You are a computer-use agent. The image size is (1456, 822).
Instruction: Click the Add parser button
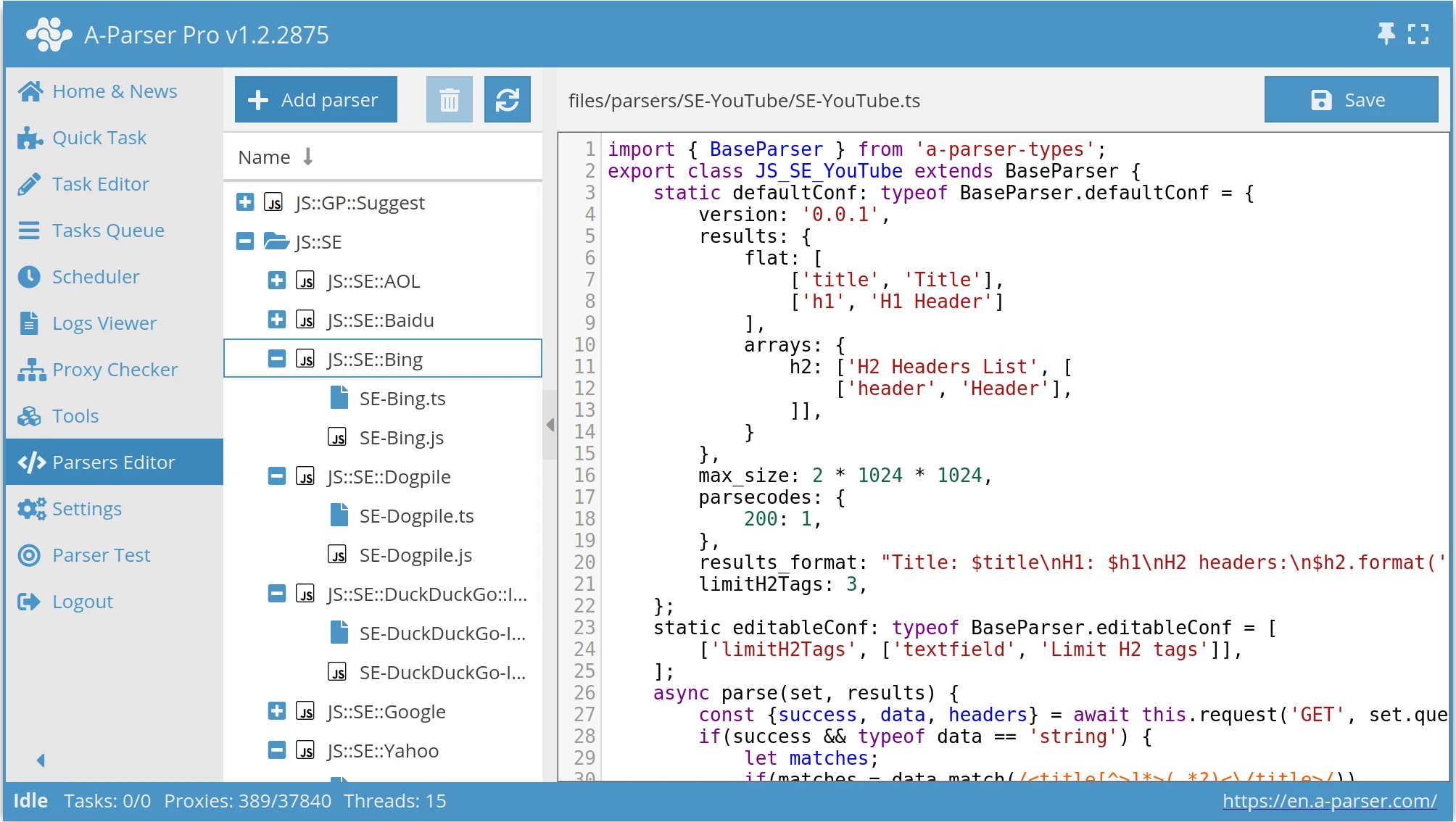click(x=315, y=99)
